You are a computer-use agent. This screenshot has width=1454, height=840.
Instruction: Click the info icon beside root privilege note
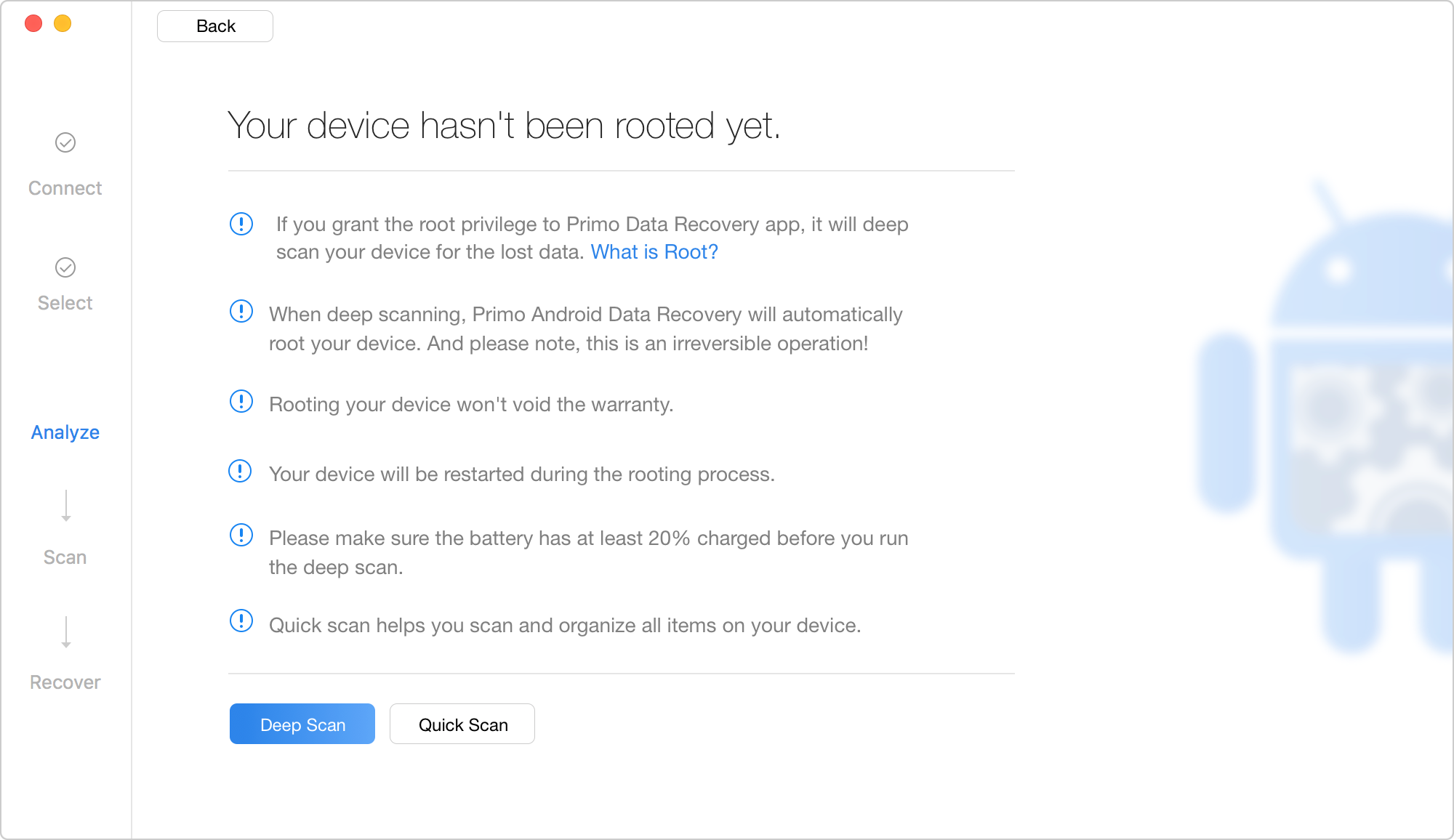coord(241,224)
